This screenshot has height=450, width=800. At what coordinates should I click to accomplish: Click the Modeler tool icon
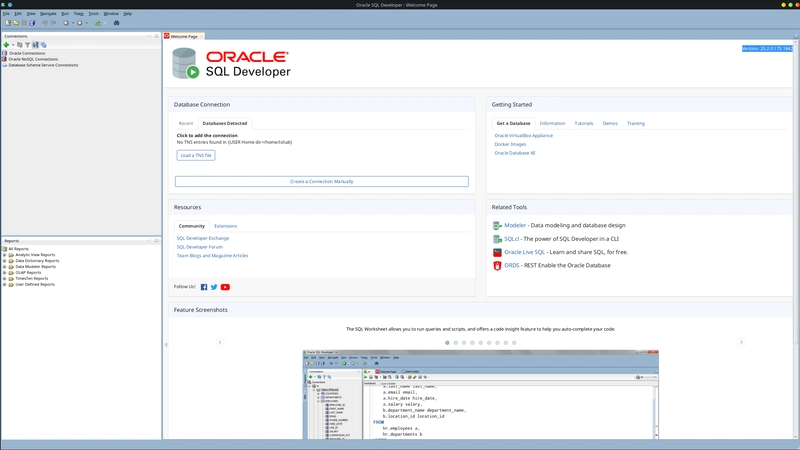point(497,226)
